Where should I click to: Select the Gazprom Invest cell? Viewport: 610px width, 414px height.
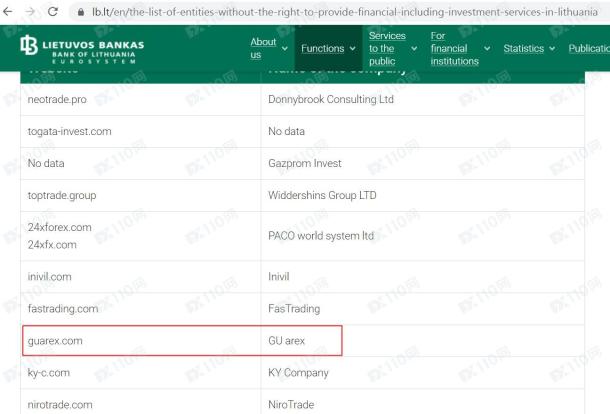pos(422,163)
